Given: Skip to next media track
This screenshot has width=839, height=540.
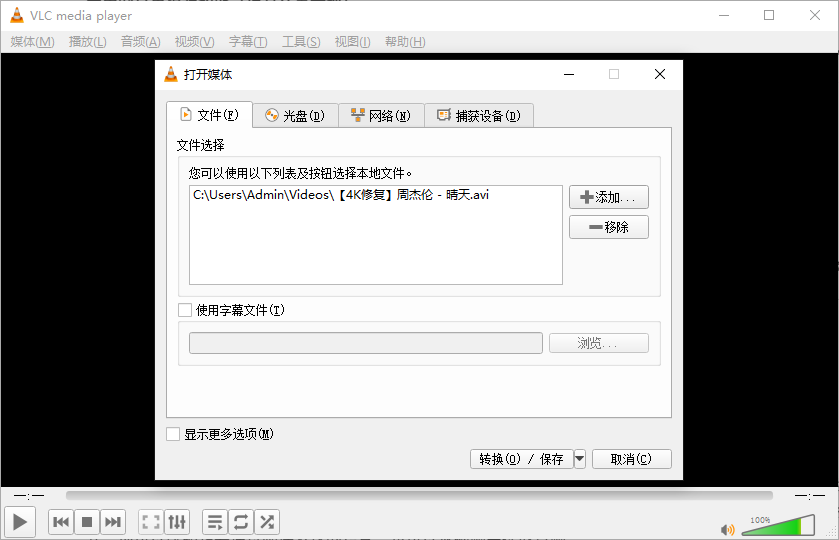Looking at the screenshot, I should (113, 522).
